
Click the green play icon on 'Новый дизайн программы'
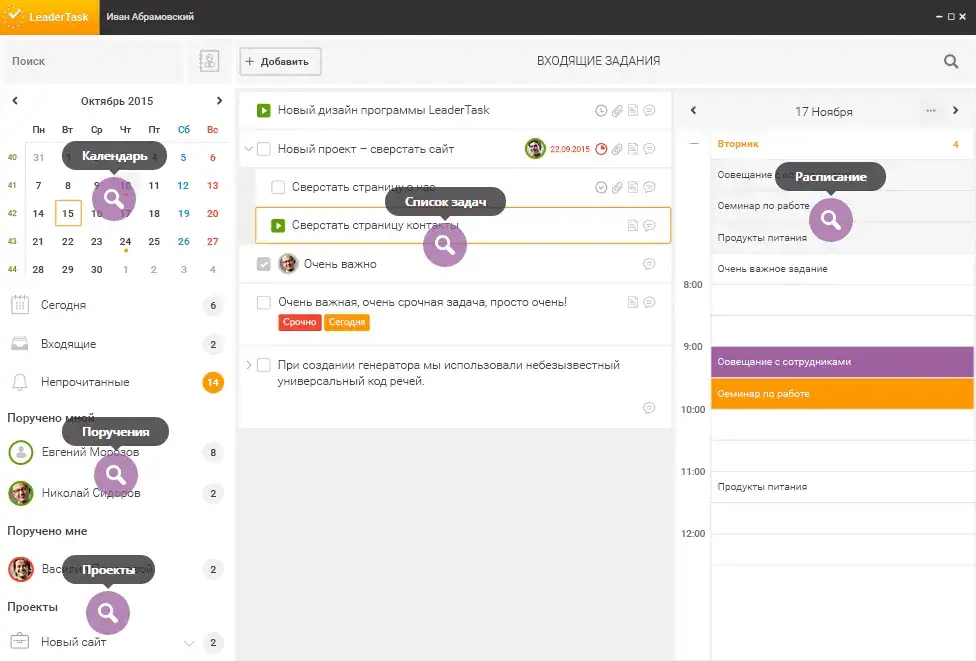[x=264, y=111]
